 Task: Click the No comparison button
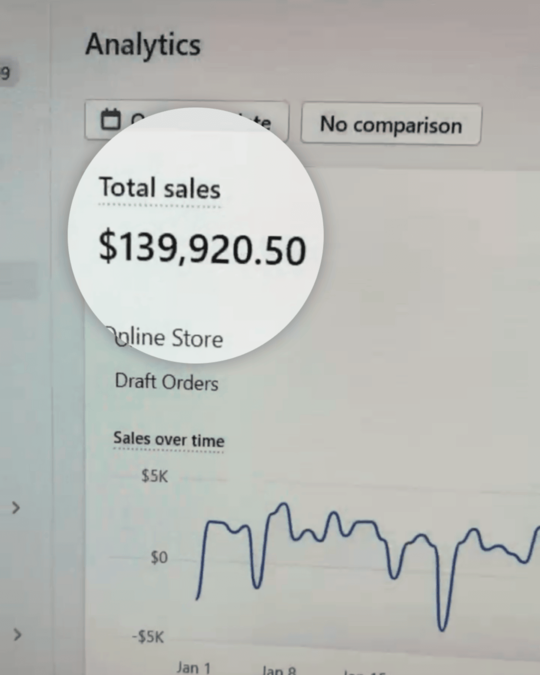click(391, 124)
